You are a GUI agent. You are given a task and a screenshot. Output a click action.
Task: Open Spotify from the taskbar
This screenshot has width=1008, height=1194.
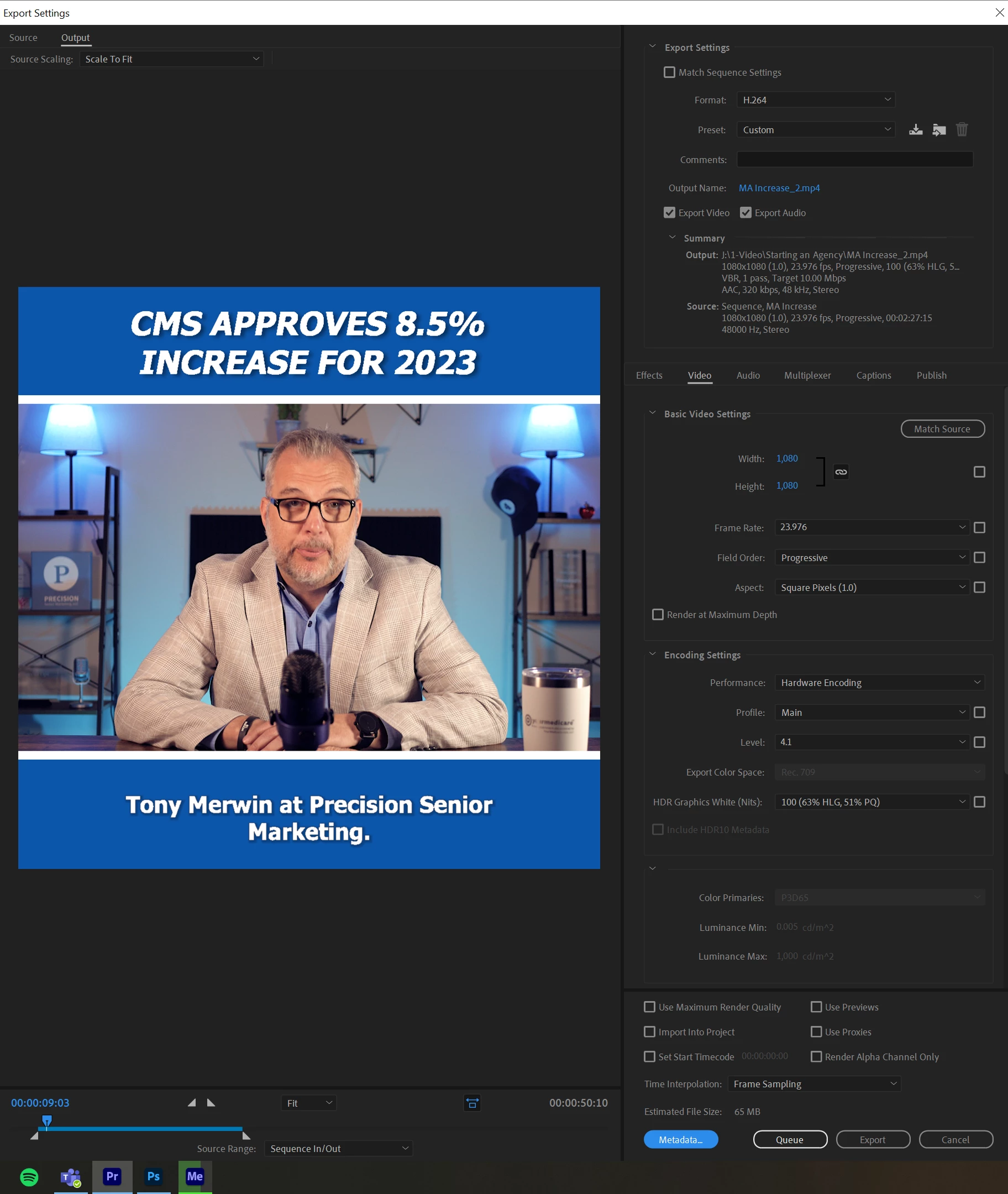point(29,1176)
